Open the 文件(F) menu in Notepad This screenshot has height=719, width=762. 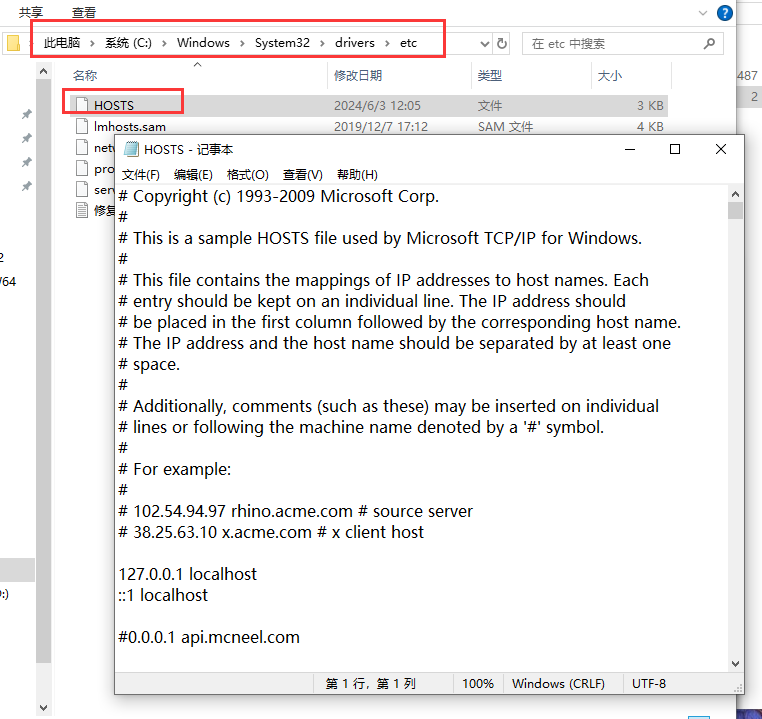[140, 175]
